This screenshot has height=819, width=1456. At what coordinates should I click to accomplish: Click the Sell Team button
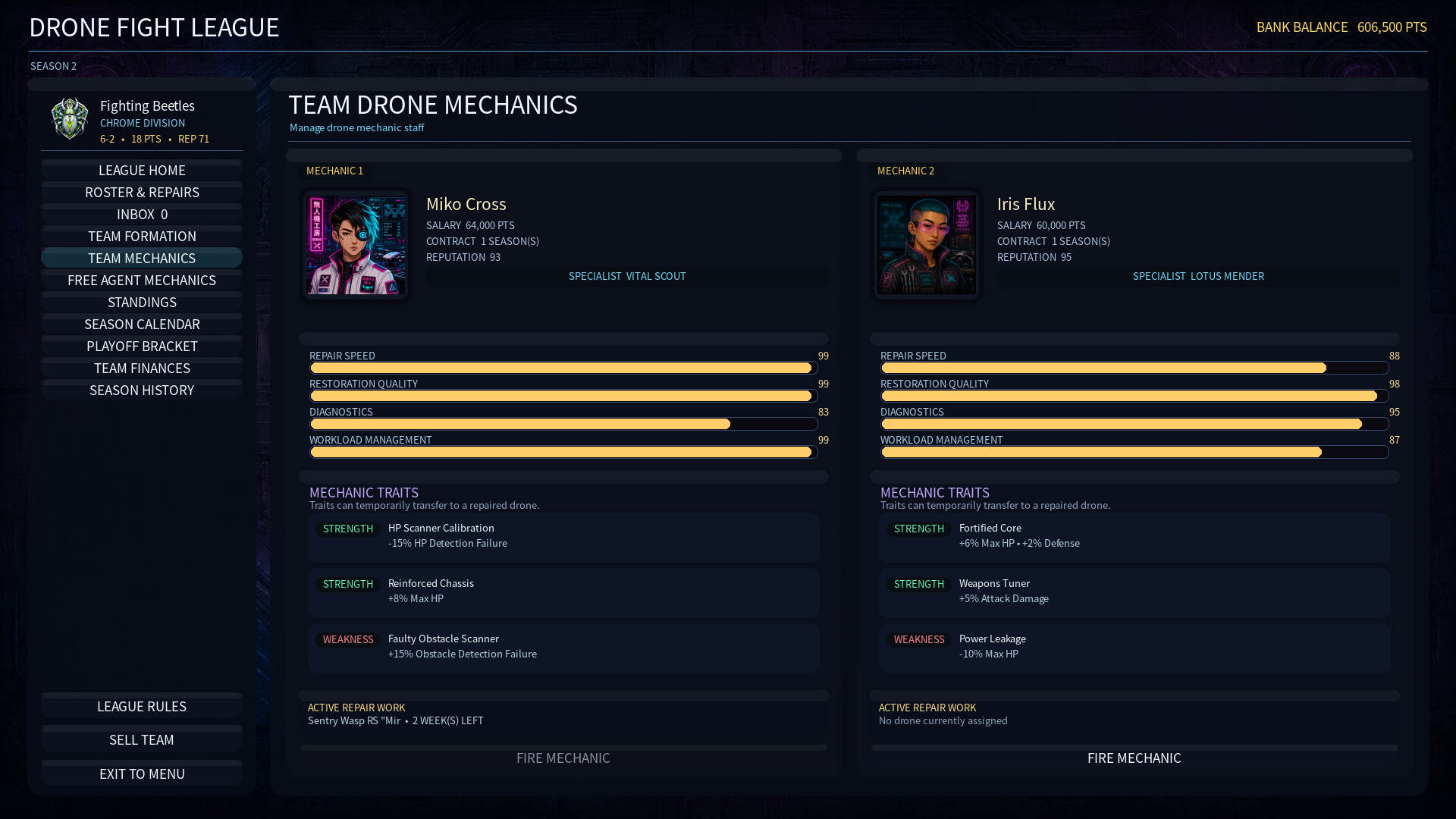(142, 739)
